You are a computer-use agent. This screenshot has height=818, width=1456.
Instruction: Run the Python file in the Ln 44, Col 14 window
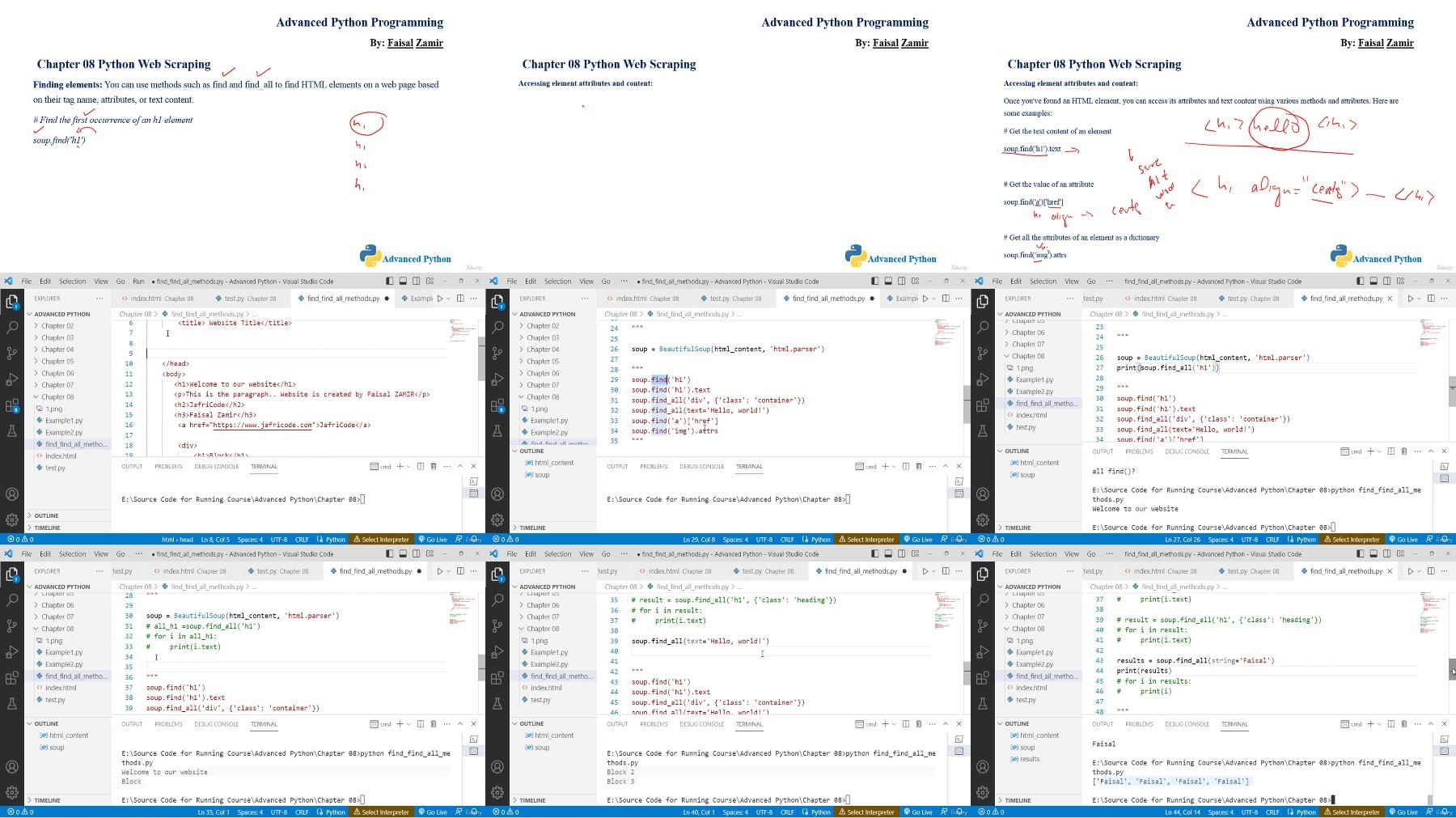click(x=1410, y=571)
